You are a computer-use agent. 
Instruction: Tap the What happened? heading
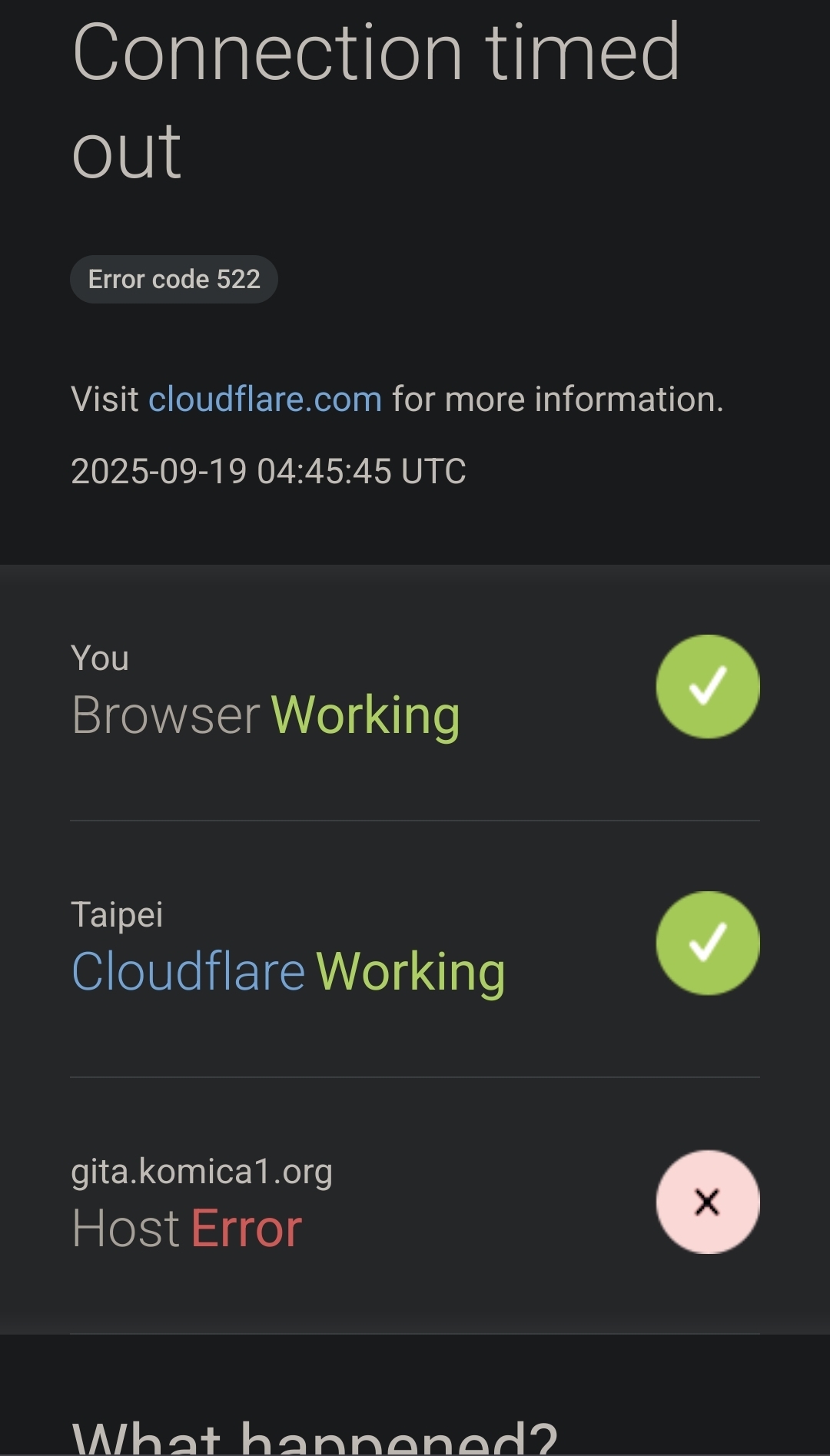pos(314,1437)
